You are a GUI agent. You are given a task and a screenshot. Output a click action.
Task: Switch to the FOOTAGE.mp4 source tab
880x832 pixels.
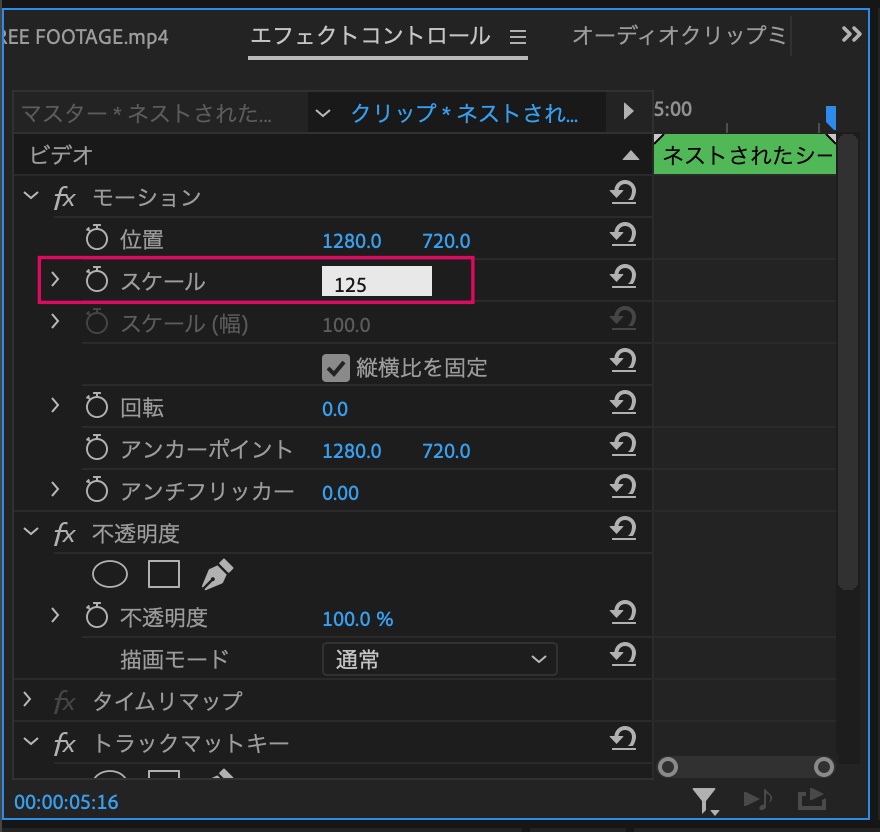(x=85, y=37)
